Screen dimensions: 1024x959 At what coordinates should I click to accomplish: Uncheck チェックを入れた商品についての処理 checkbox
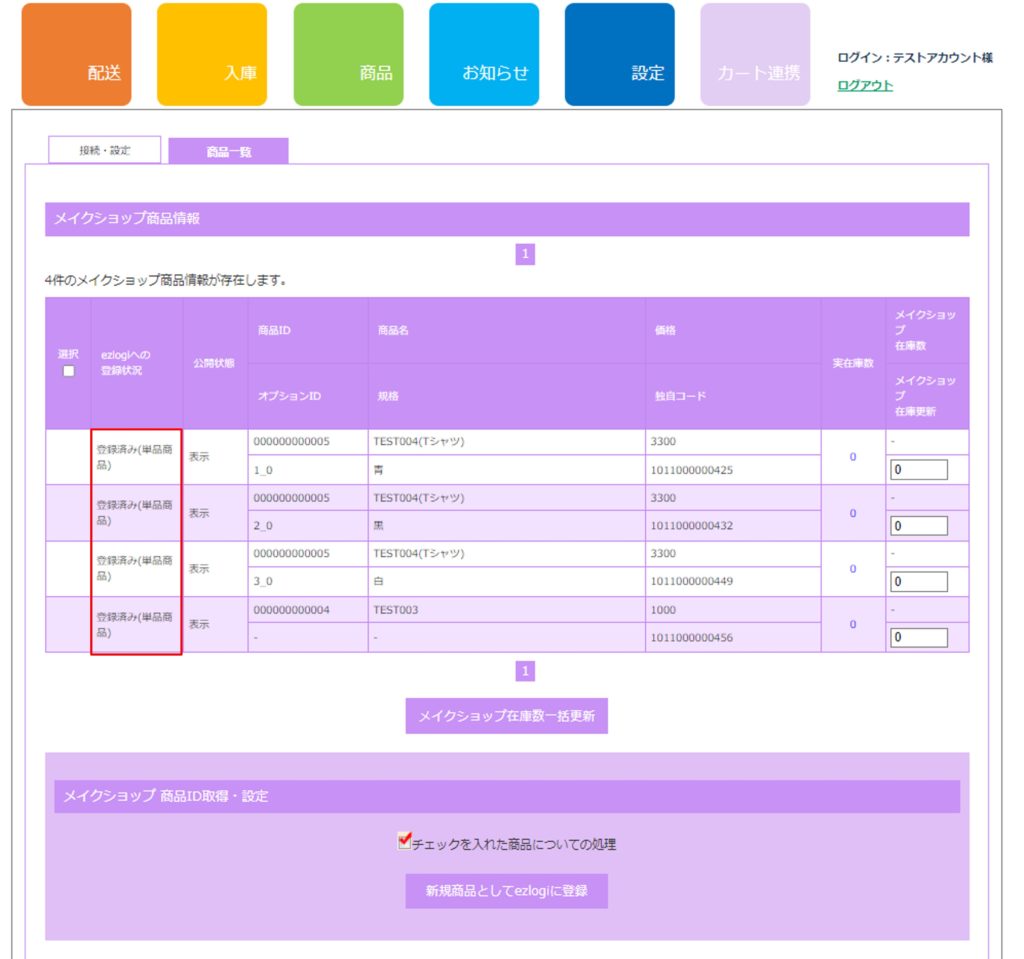pyautogui.click(x=404, y=842)
